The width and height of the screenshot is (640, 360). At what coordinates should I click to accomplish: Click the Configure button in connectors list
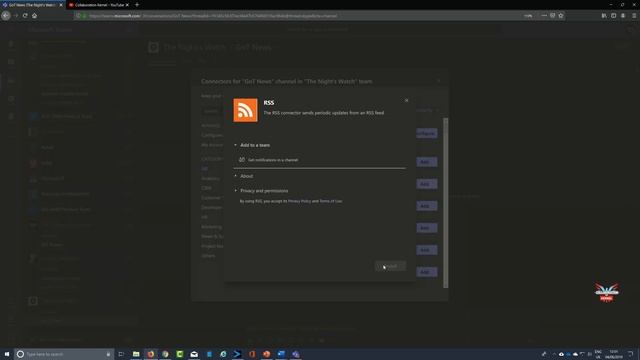[x=427, y=133]
